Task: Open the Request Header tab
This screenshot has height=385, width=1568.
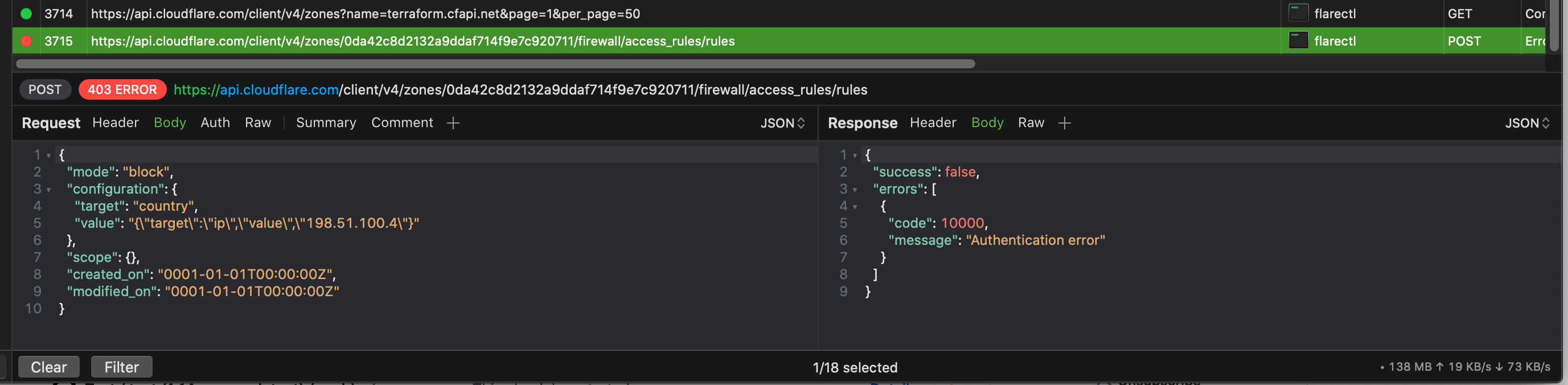Action: pyautogui.click(x=116, y=122)
